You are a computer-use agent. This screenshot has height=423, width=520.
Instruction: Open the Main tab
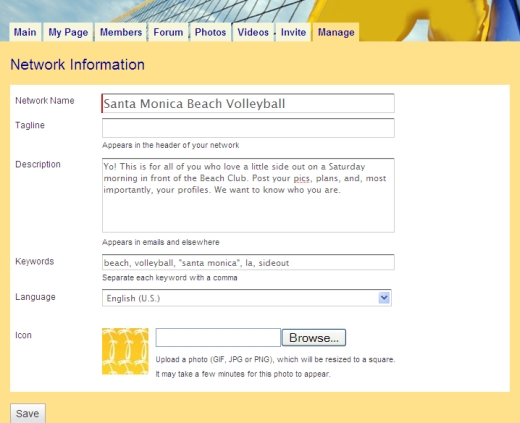(x=25, y=32)
